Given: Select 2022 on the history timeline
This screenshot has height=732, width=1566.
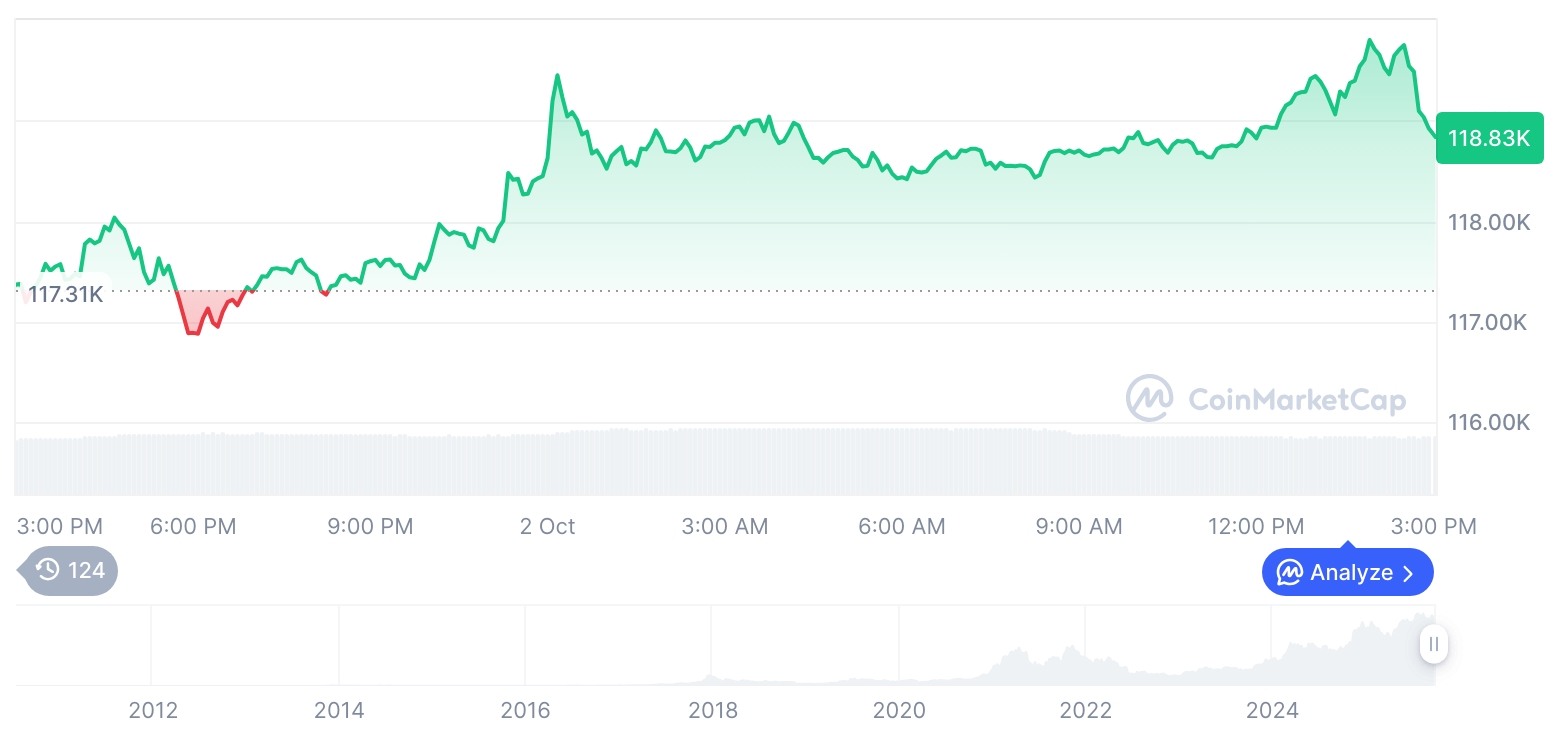Looking at the screenshot, I should coord(1085,711).
